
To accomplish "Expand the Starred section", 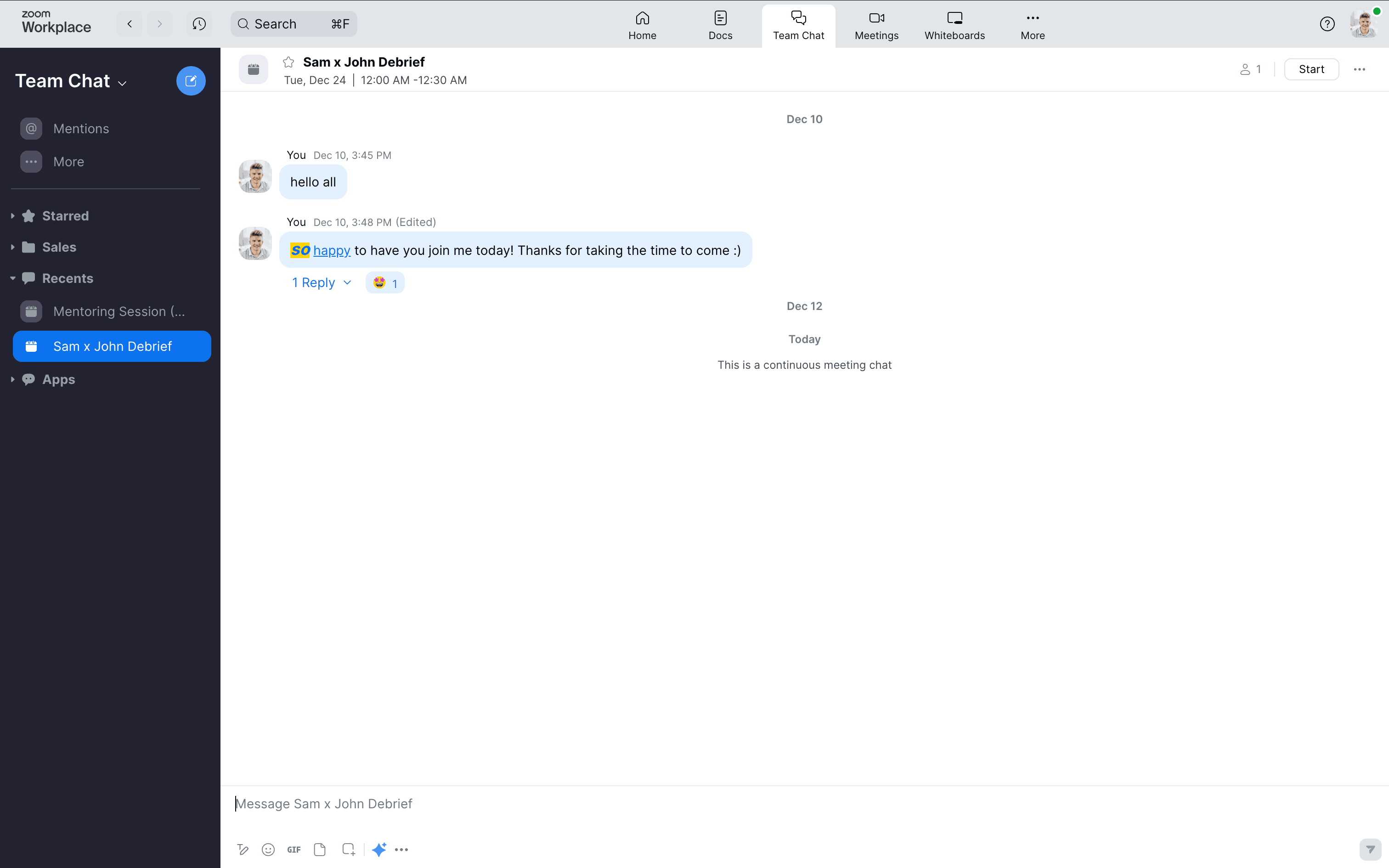I will coord(12,216).
